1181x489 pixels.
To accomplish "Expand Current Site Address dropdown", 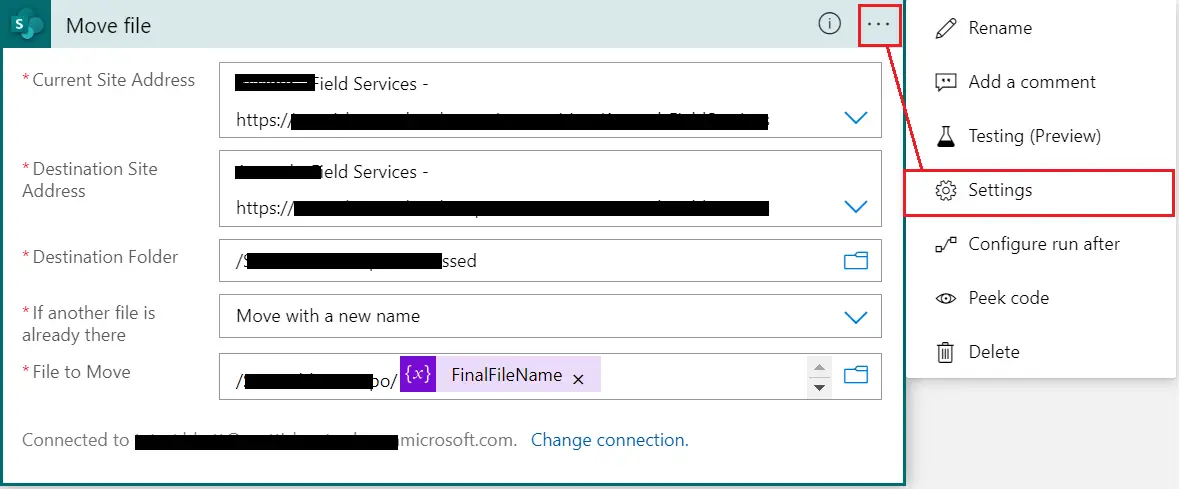I will [855, 118].
